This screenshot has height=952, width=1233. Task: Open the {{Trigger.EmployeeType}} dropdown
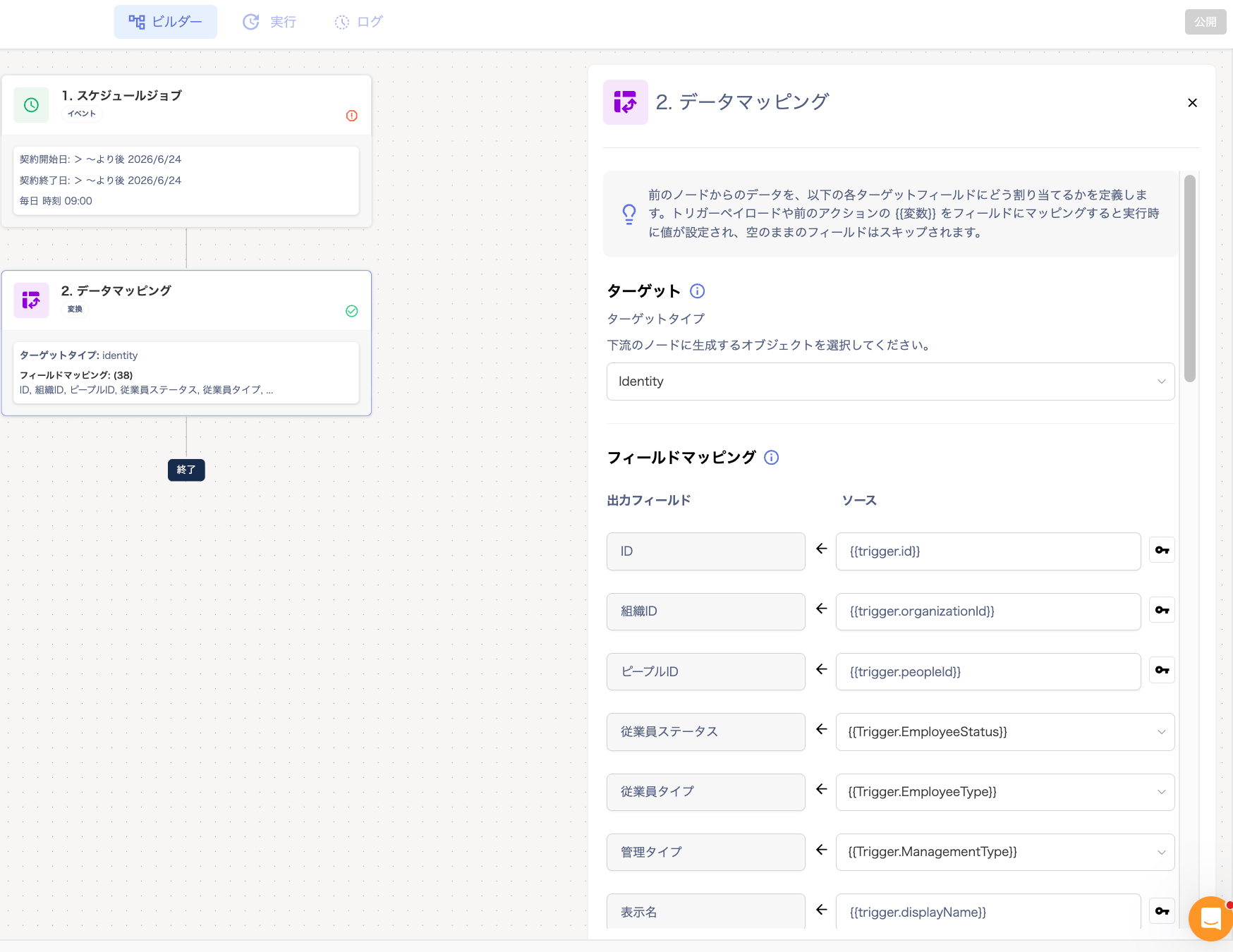pos(1005,792)
